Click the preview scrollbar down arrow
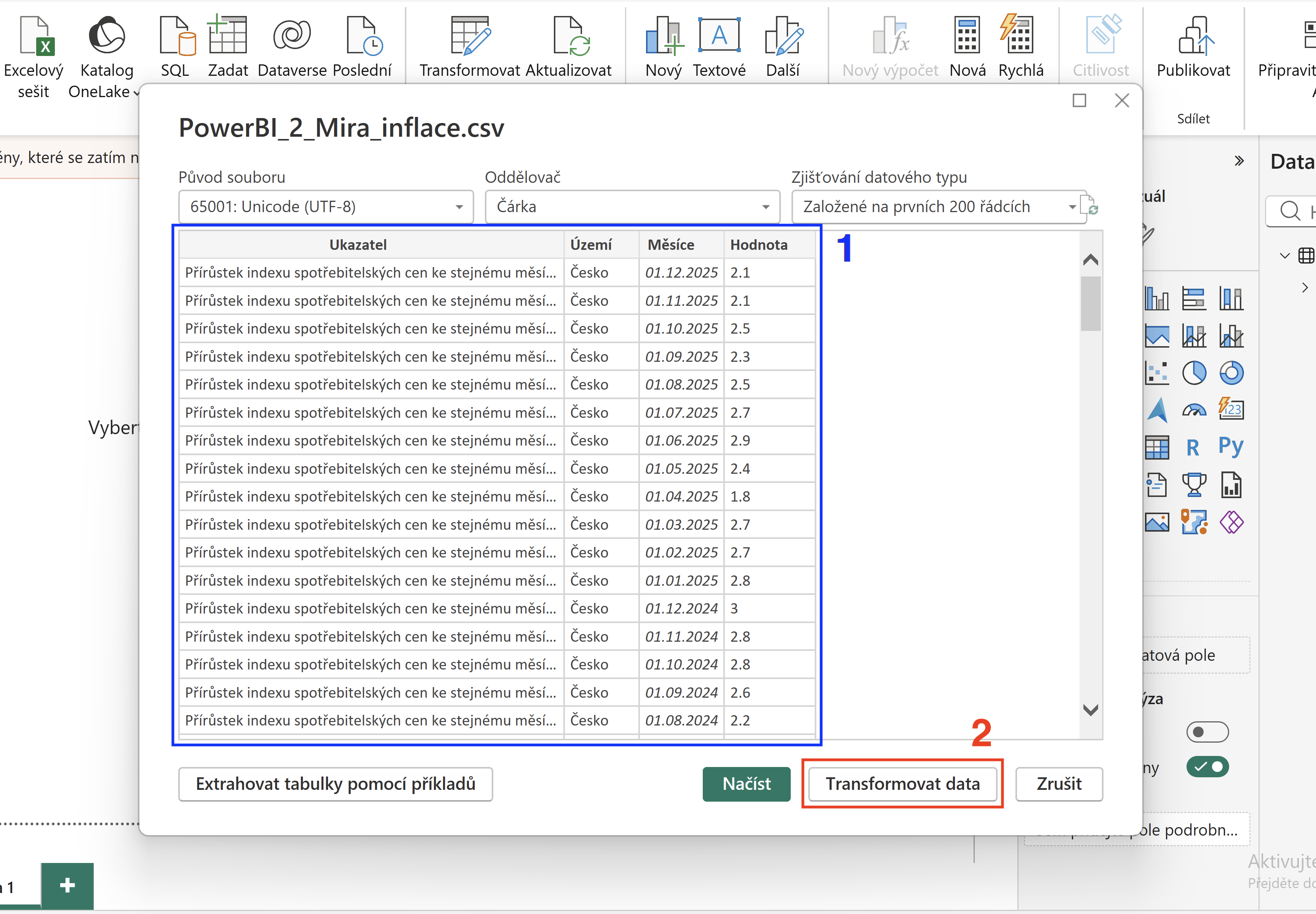The height and width of the screenshot is (914, 1316). coord(1091,710)
